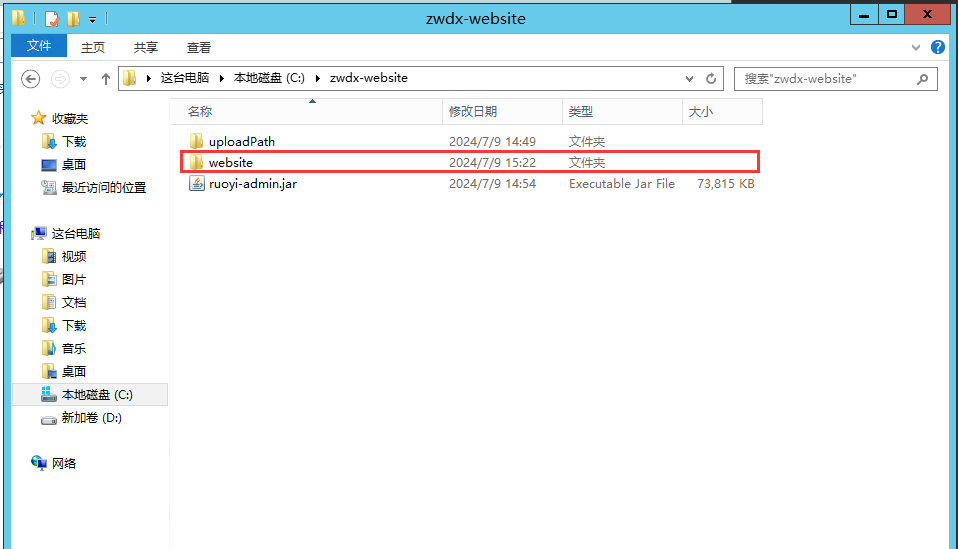
Task: Click the uploadPath file name
Action: click(x=242, y=142)
